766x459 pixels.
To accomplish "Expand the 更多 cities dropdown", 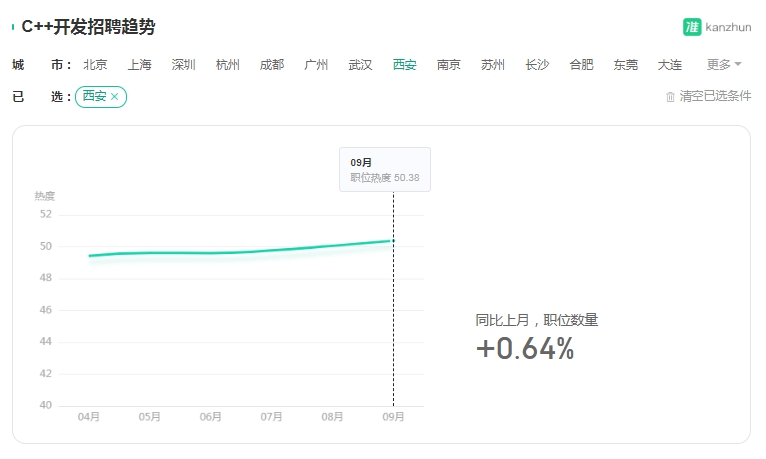I will point(724,64).
